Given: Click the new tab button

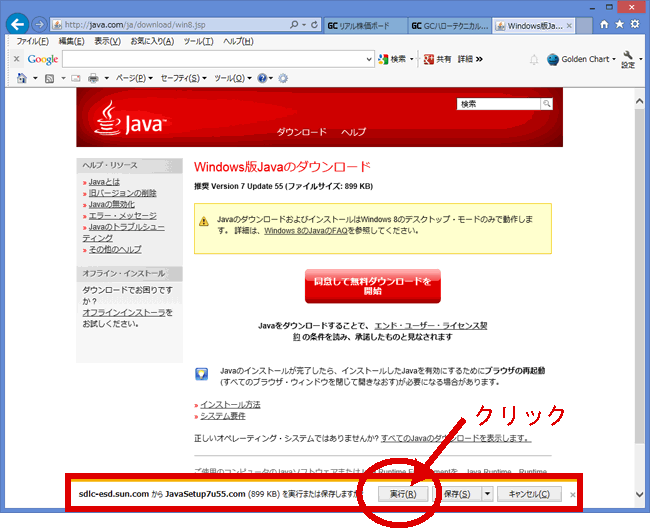Looking at the screenshot, I should click(584, 26).
